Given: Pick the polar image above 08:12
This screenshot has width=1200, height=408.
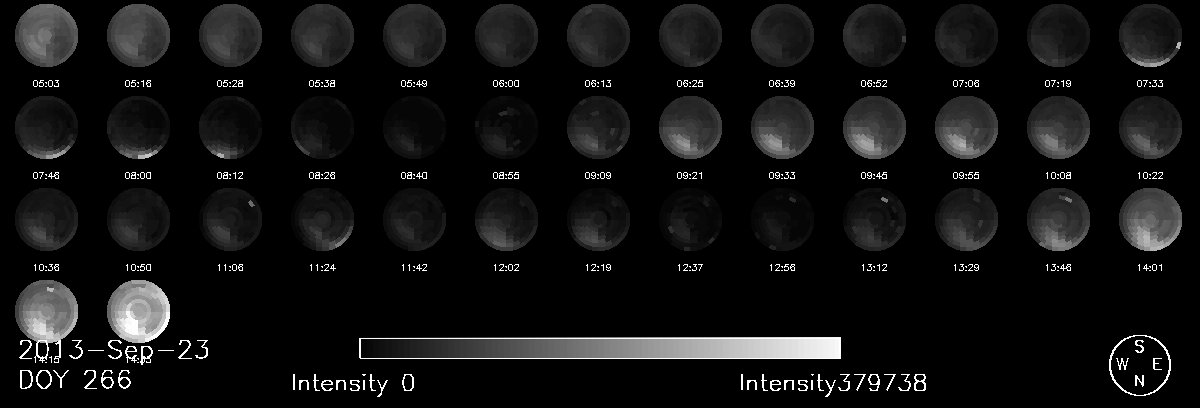Looking at the screenshot, I should pyautogui.click(x=231, y=128).
